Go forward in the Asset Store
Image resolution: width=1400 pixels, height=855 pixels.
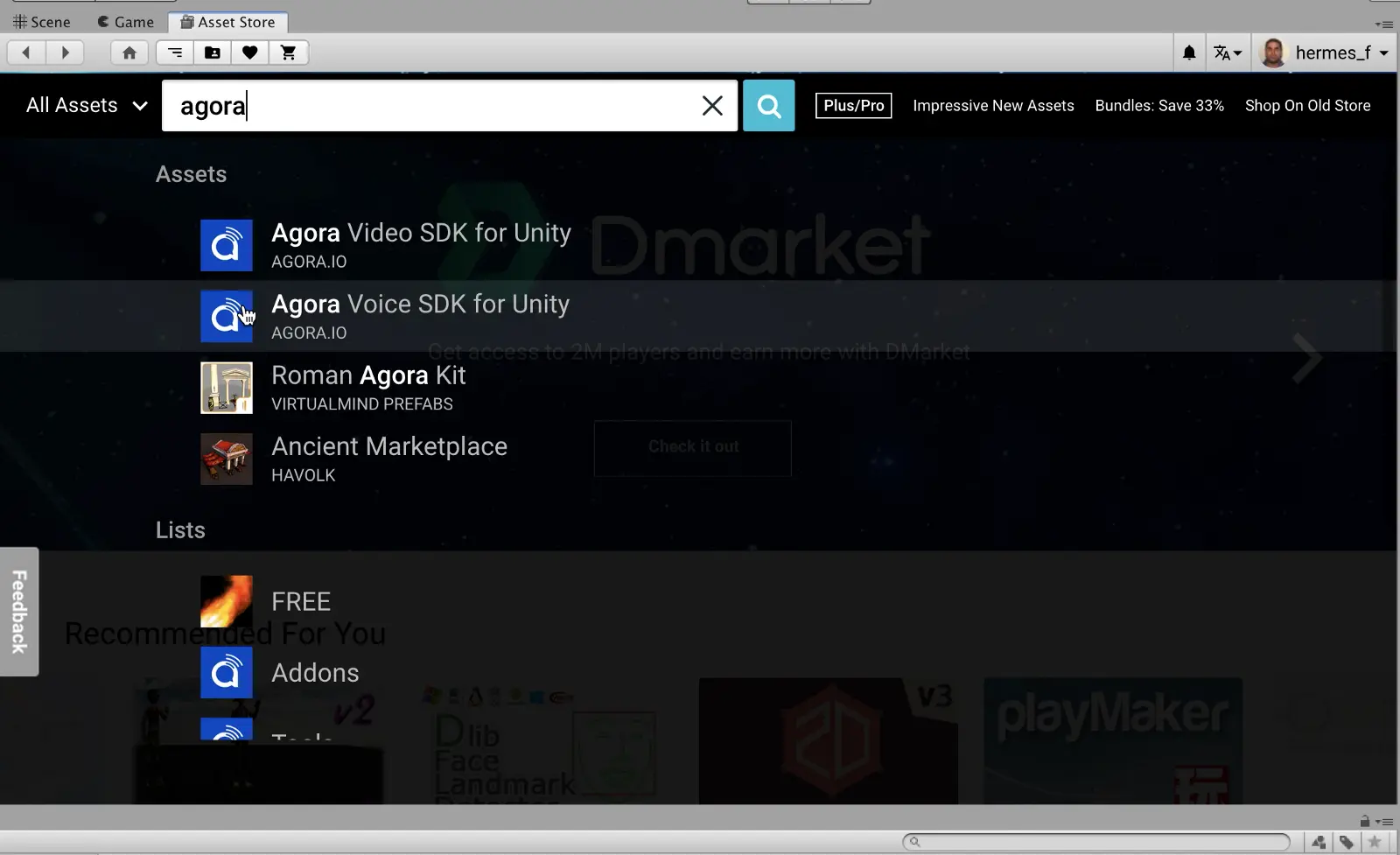click(x=65, y=53)
